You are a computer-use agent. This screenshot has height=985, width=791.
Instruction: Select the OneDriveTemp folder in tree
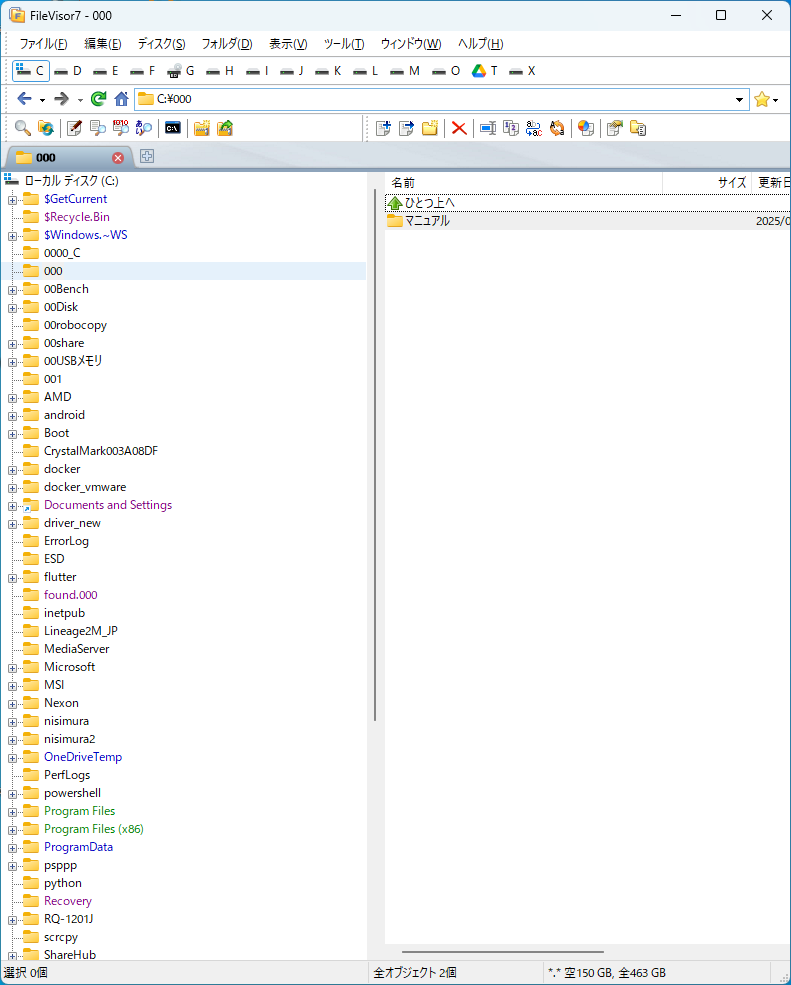83,758
